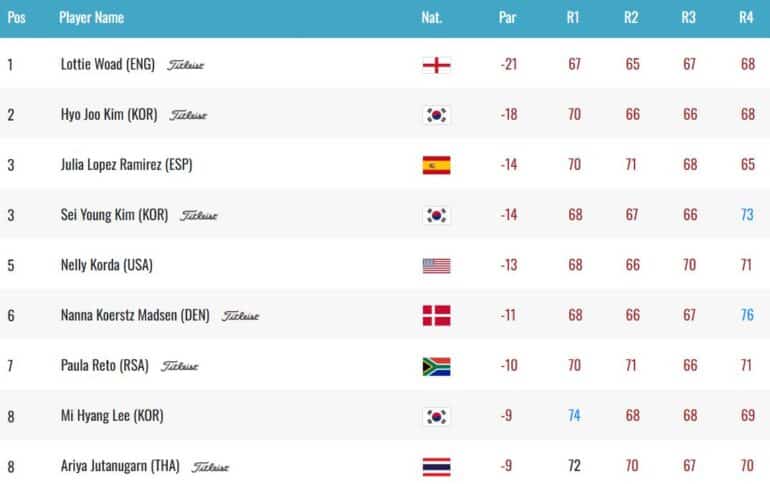770x484 pixels.
Task: Sort by the Pos column header
Action: point(16,18)
